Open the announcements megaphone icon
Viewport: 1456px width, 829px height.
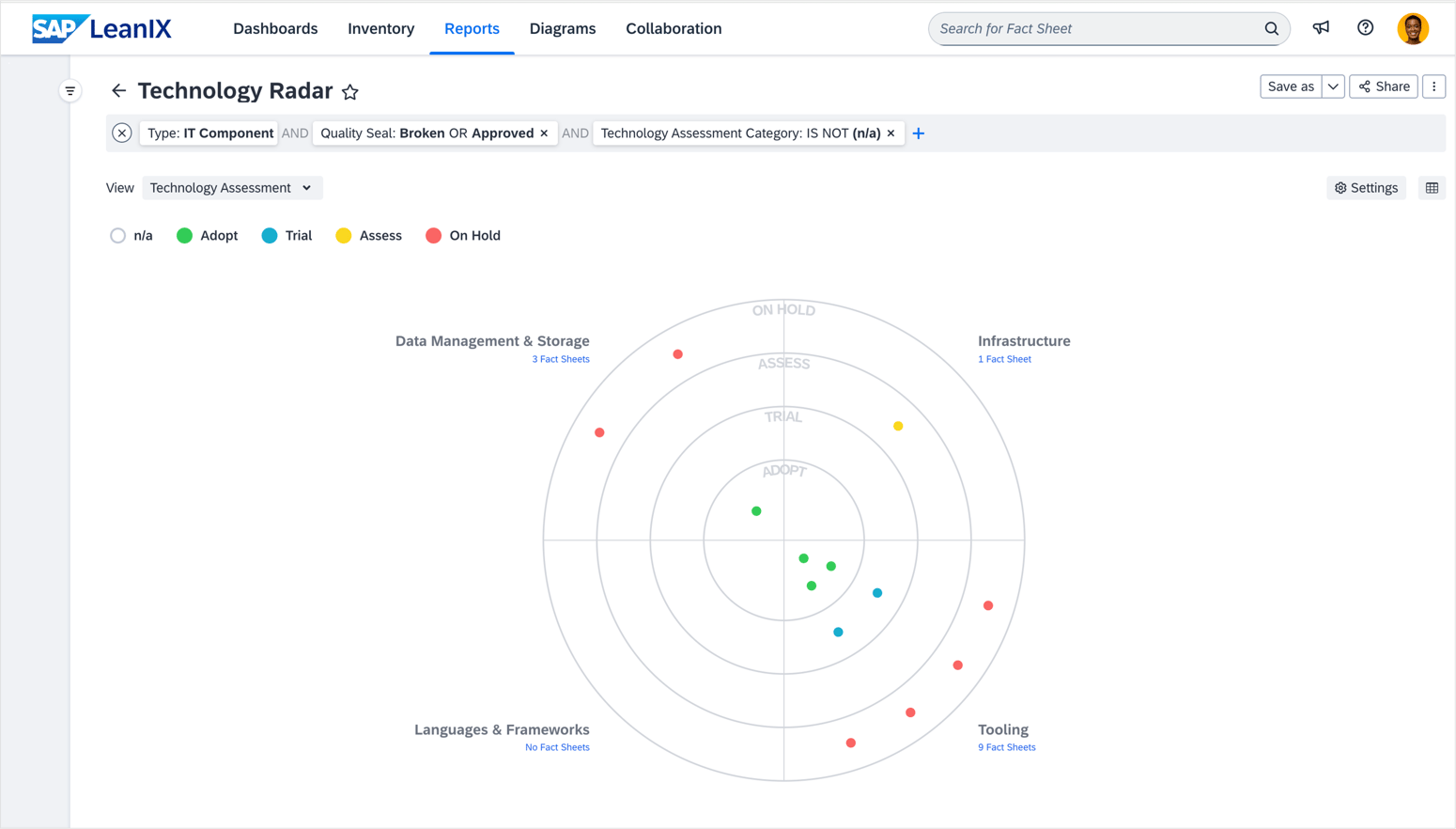click(x=1321, y=28)
